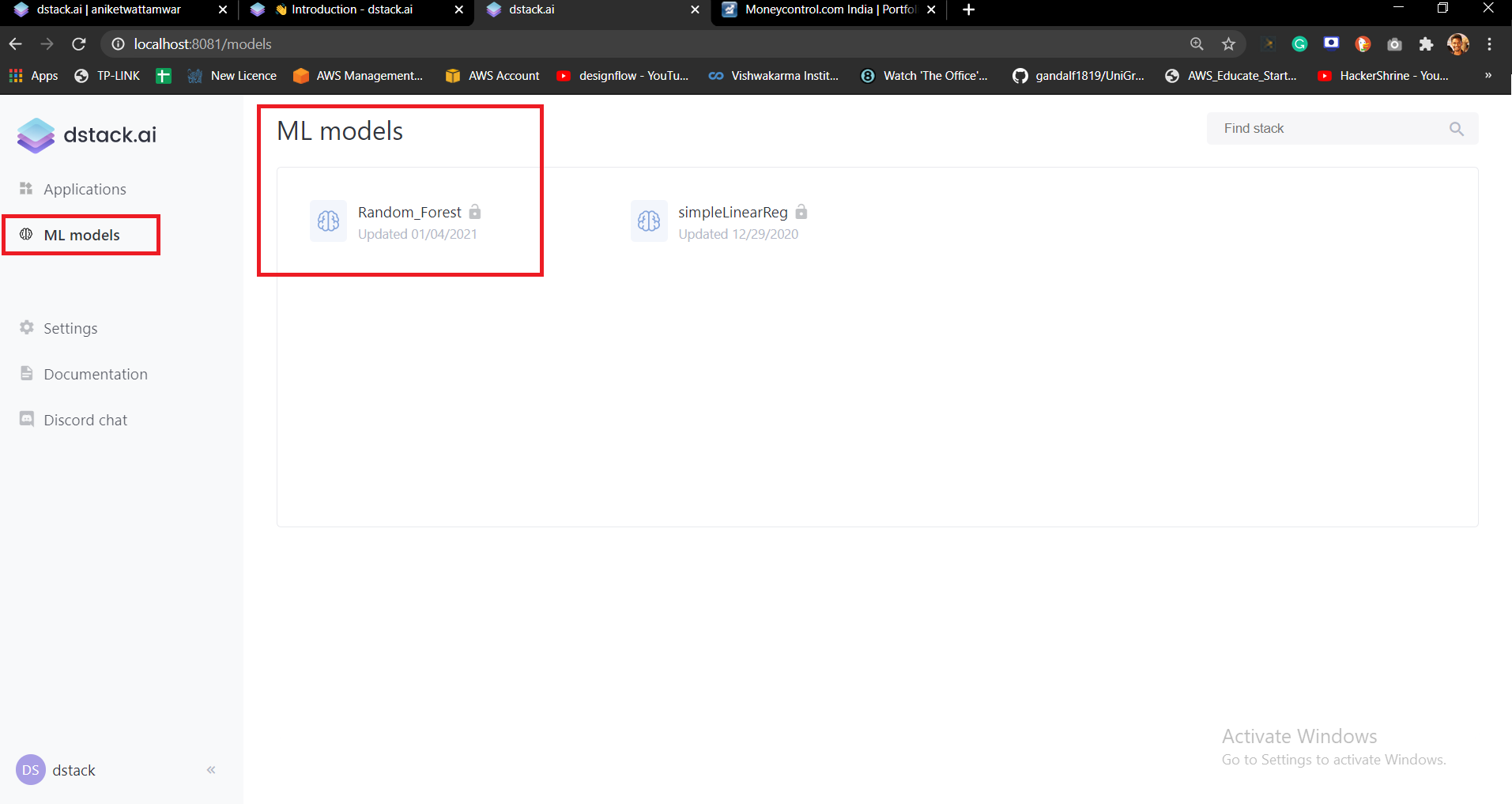
Task: Switch to the Introduction - dstack.ai tab
Action: 356,10
